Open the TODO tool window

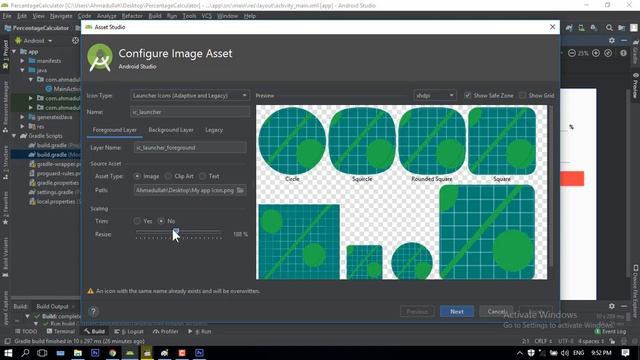26,331
